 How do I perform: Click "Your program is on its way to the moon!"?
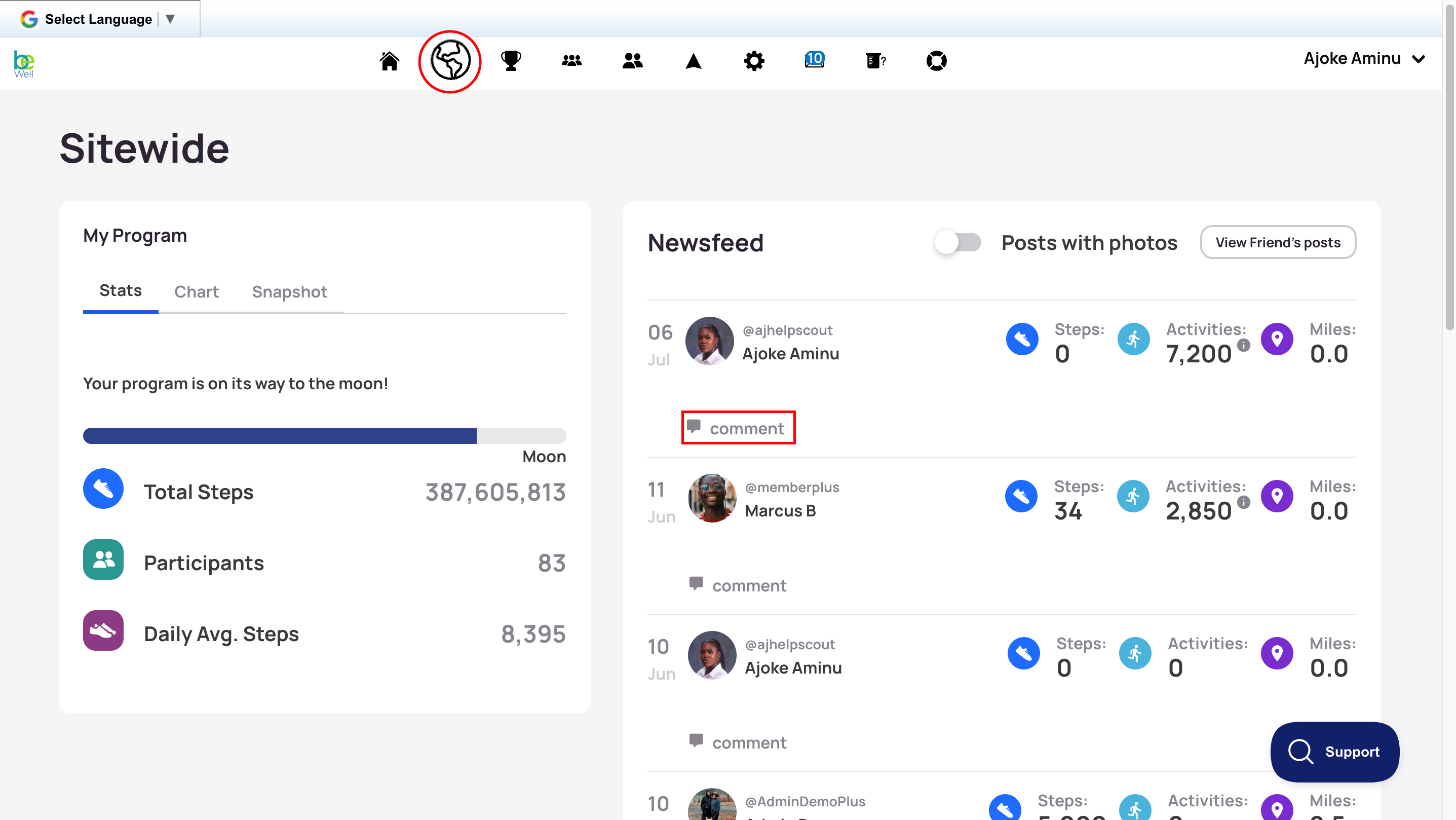236,384
